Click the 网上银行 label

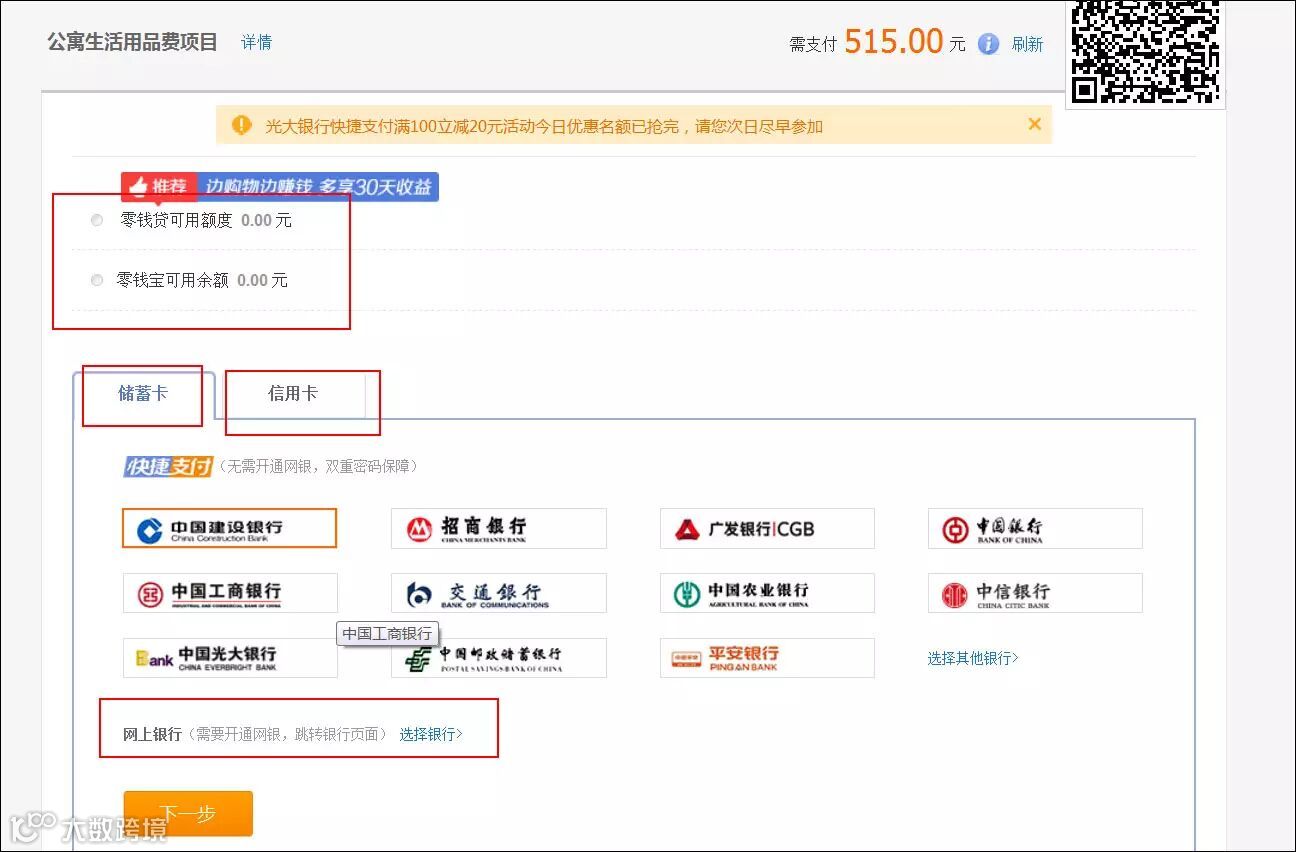[x=152, y=734]
